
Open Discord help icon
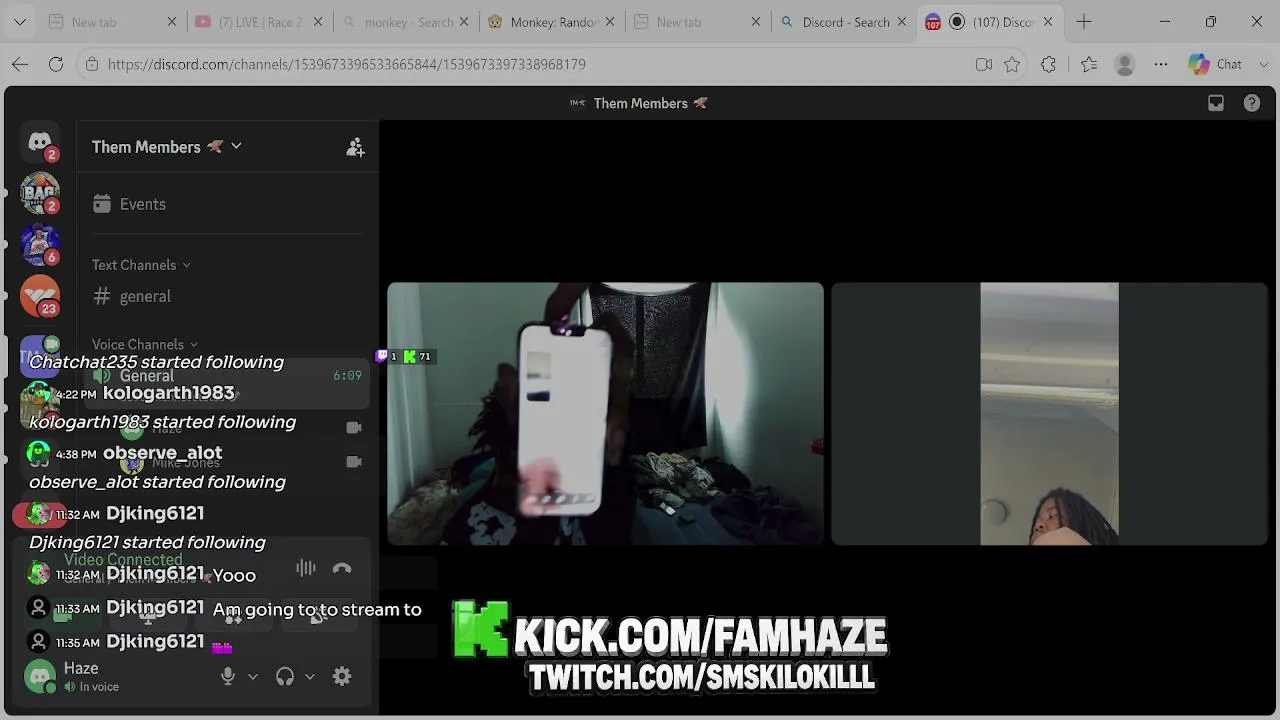pyautogui.click(x=1251, y=103)
